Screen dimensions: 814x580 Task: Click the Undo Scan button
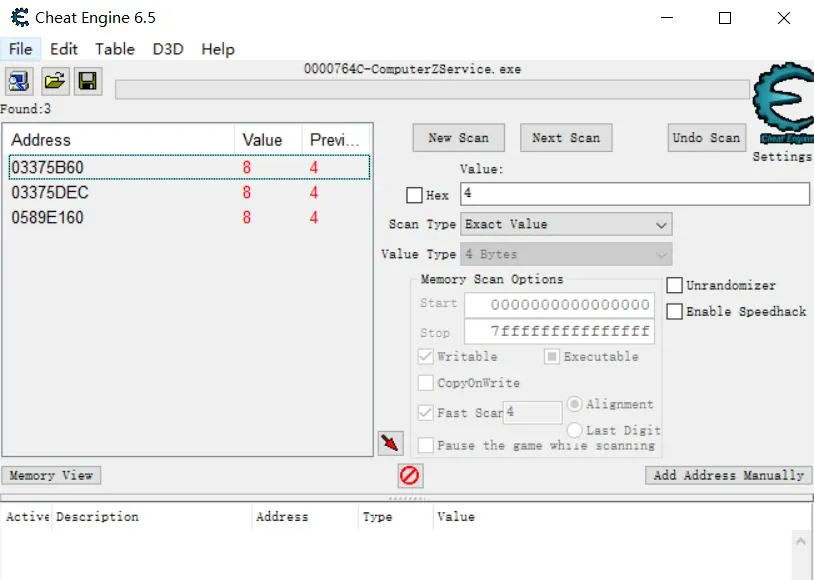[x=707, y=138]
